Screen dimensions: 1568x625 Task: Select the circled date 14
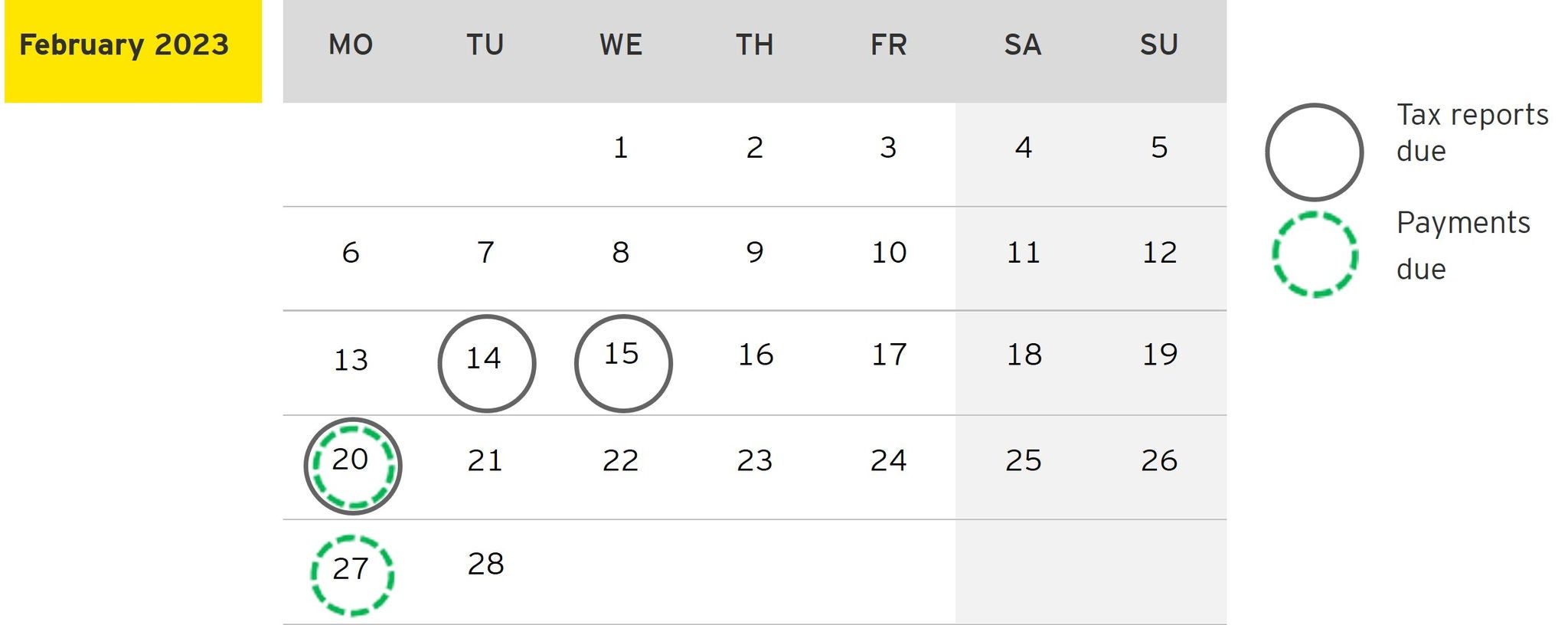486,362
